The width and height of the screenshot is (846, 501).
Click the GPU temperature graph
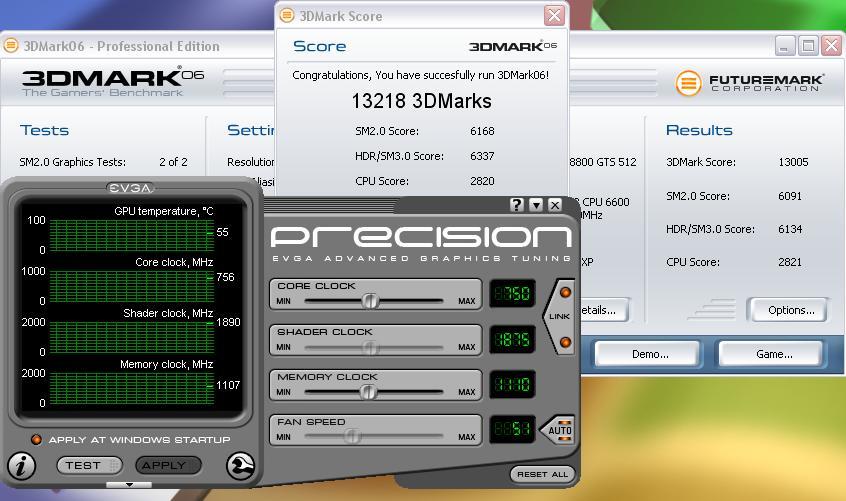[x=132, y=235]
